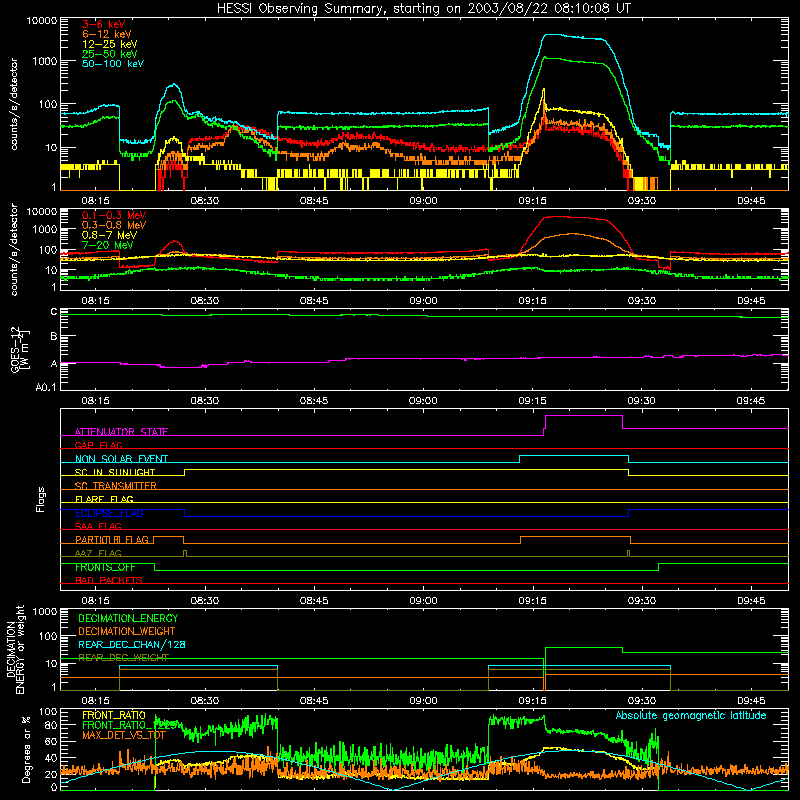Click 09:15 time label under top keV plot
This screenshot has width=800, height=800.
532,201
